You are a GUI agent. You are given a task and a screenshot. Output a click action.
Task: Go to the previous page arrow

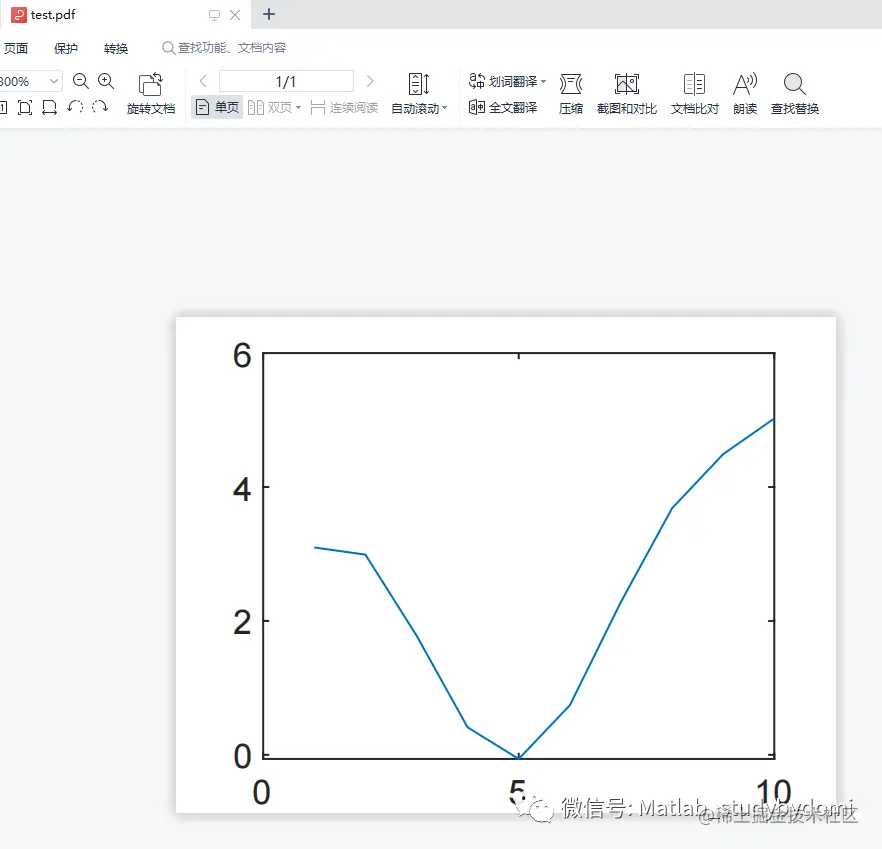click(x=203, y=81)
